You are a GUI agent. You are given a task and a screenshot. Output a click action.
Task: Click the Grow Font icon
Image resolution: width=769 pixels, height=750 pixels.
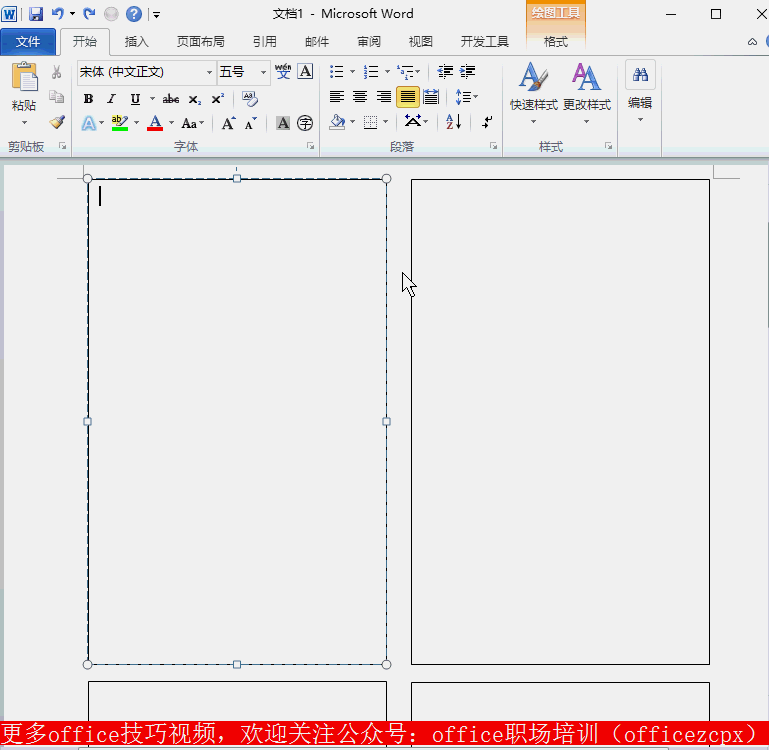[x=228, y=123]
